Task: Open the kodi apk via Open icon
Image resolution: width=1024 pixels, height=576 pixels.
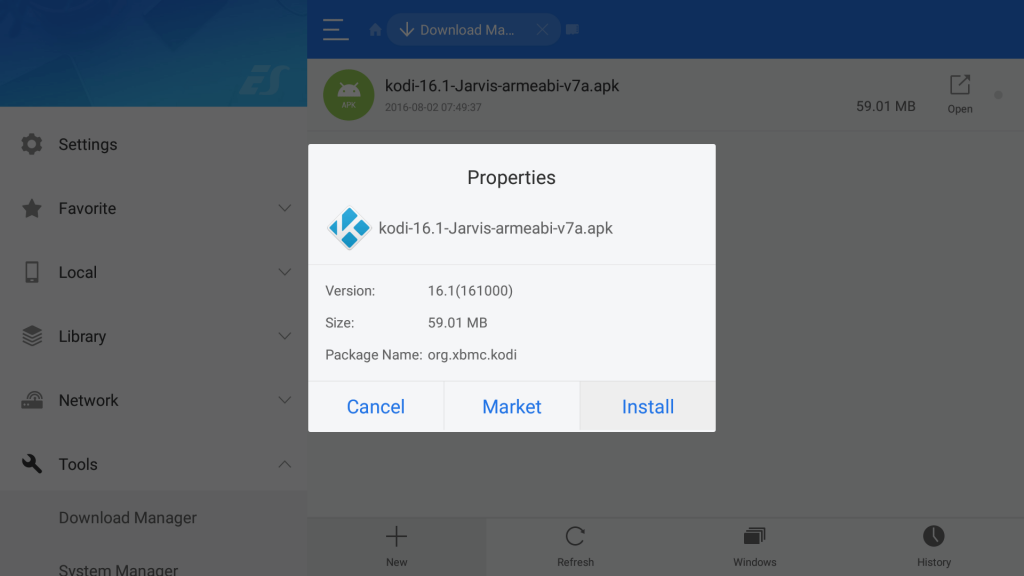Action: point(960,94)
